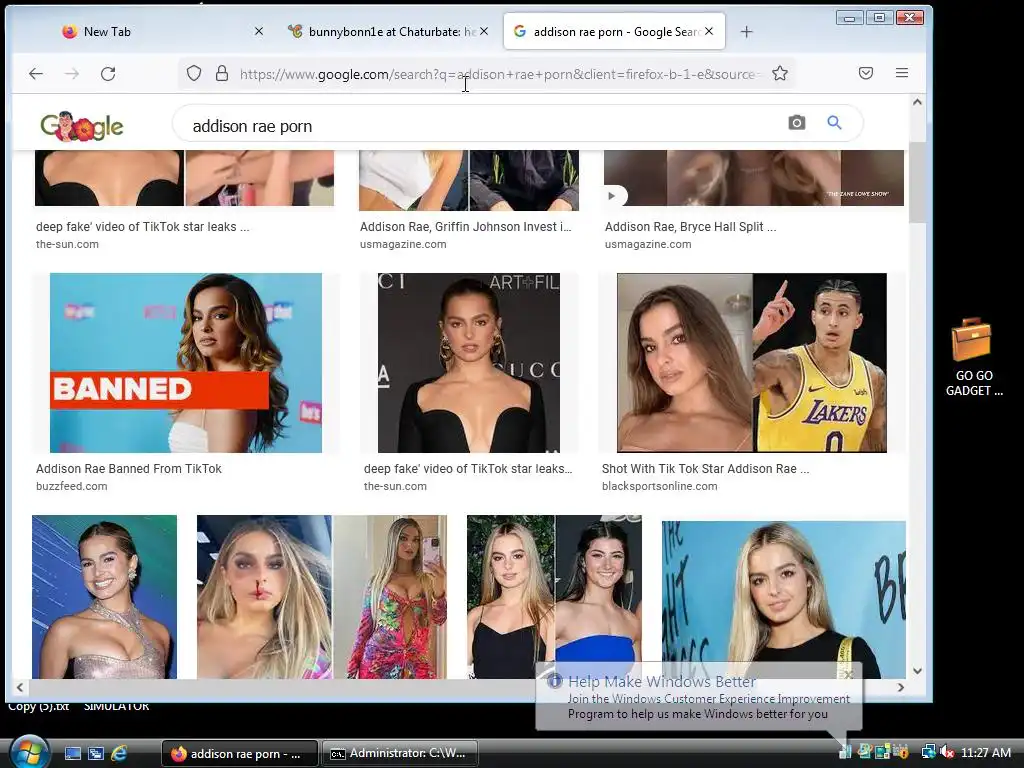Launch Internet Explorer from Quick Launch
Screen dimensions: 1024x768
click(119, 754)
